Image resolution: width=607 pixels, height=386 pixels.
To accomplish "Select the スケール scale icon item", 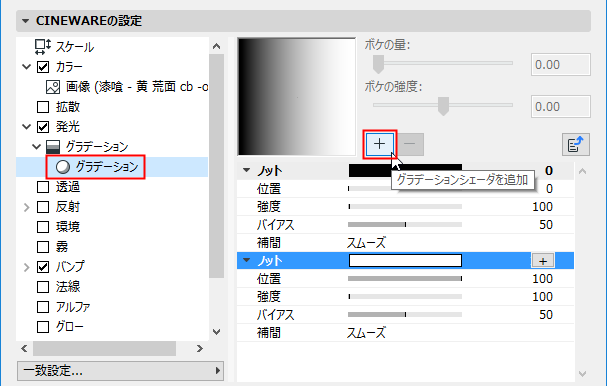I will pyautogui.click(x=64, y=47).
